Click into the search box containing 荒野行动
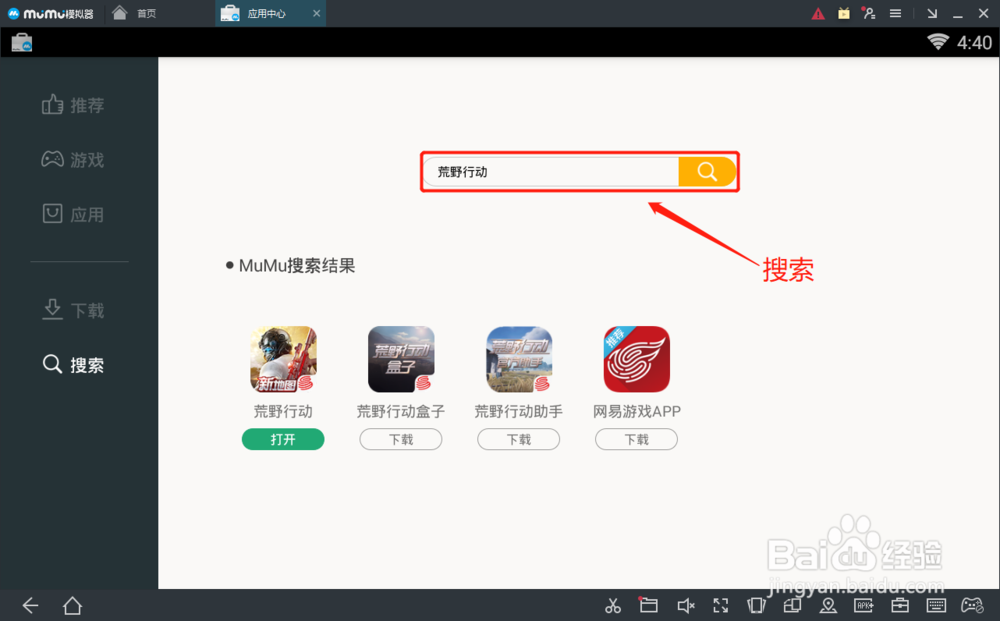The width and height of the screenshot is (1000, 621). point(552,172)
